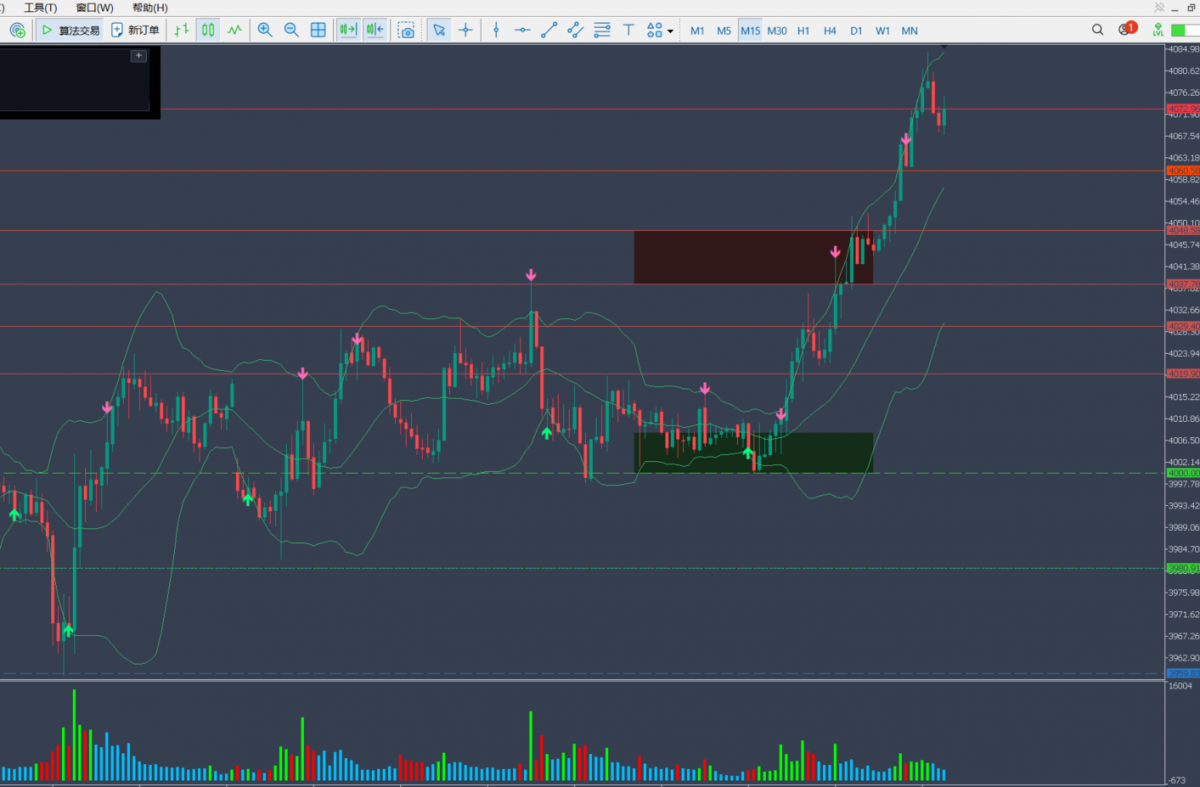The width and height of the screenshot is (1200, 787).
Task: Click the 4000.00 green price label
Action: coord(1183,472)
